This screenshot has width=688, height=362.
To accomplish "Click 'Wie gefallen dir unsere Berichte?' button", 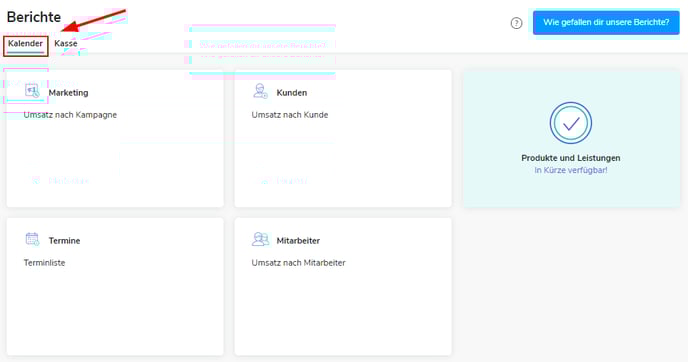I will [x=606, y=22].
